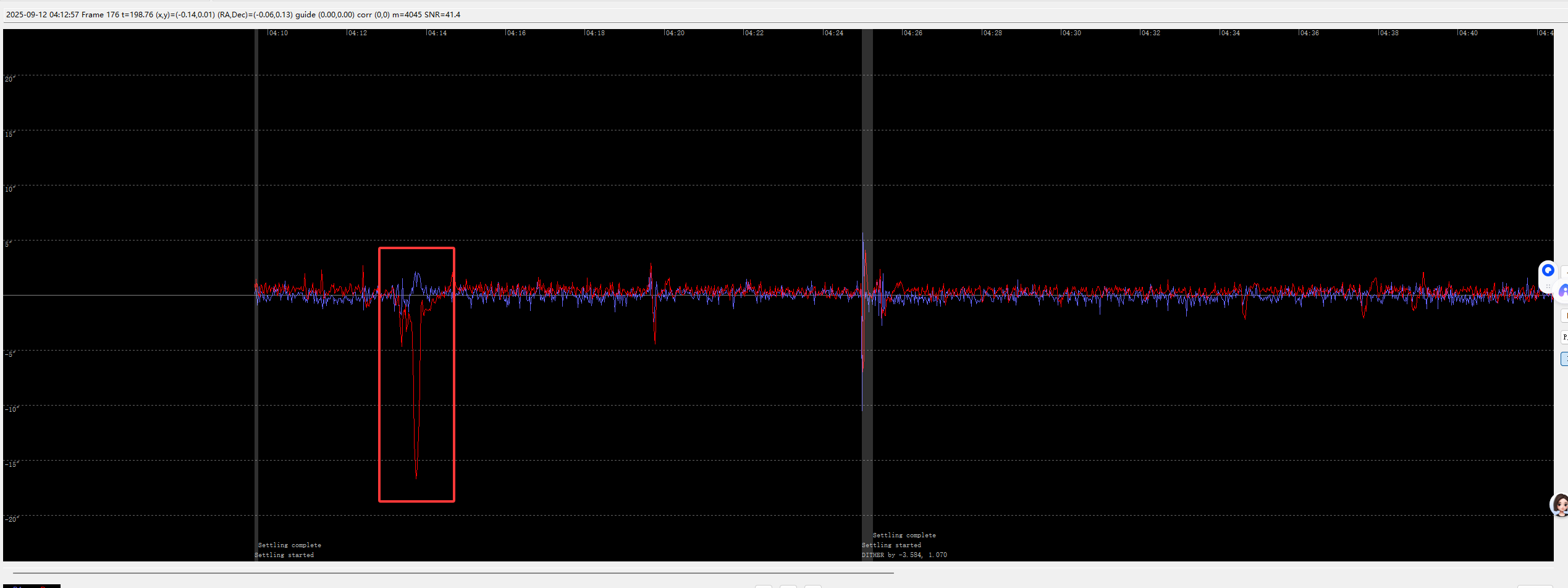Open the purple AI assistant icon
The width and height of the screenshot is (1568, 588).
point(1563,291)
